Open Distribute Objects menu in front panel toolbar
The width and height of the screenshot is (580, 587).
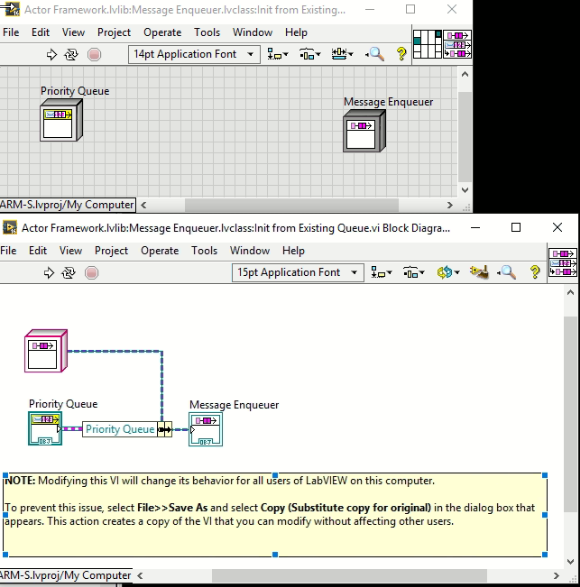pos(310,55)
